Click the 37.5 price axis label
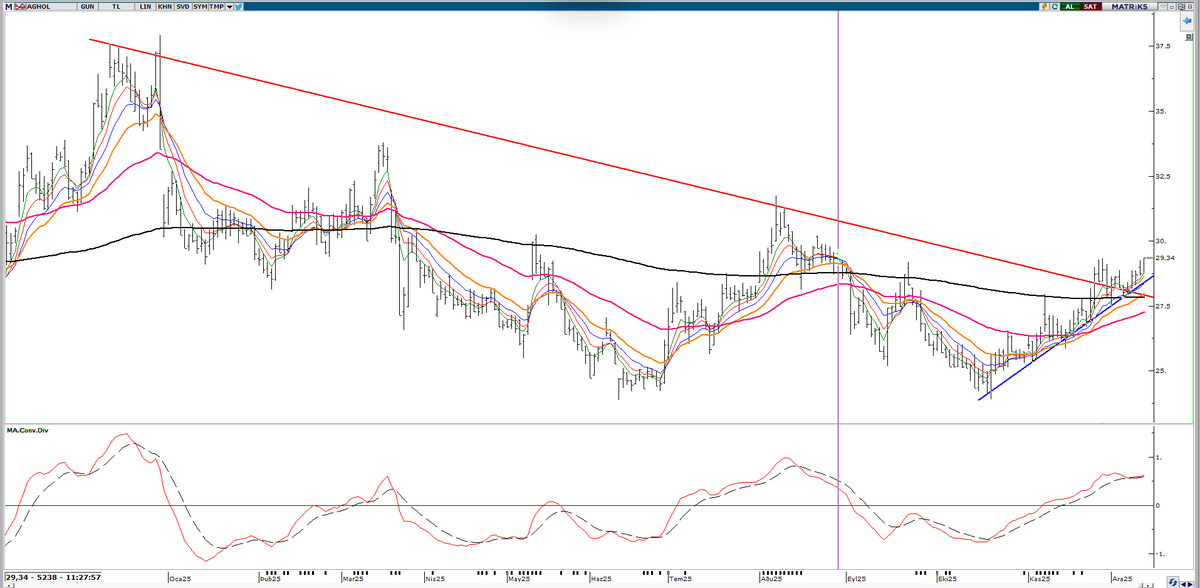Viewport: 1200px width, 588px height. tap(1165, 46)
